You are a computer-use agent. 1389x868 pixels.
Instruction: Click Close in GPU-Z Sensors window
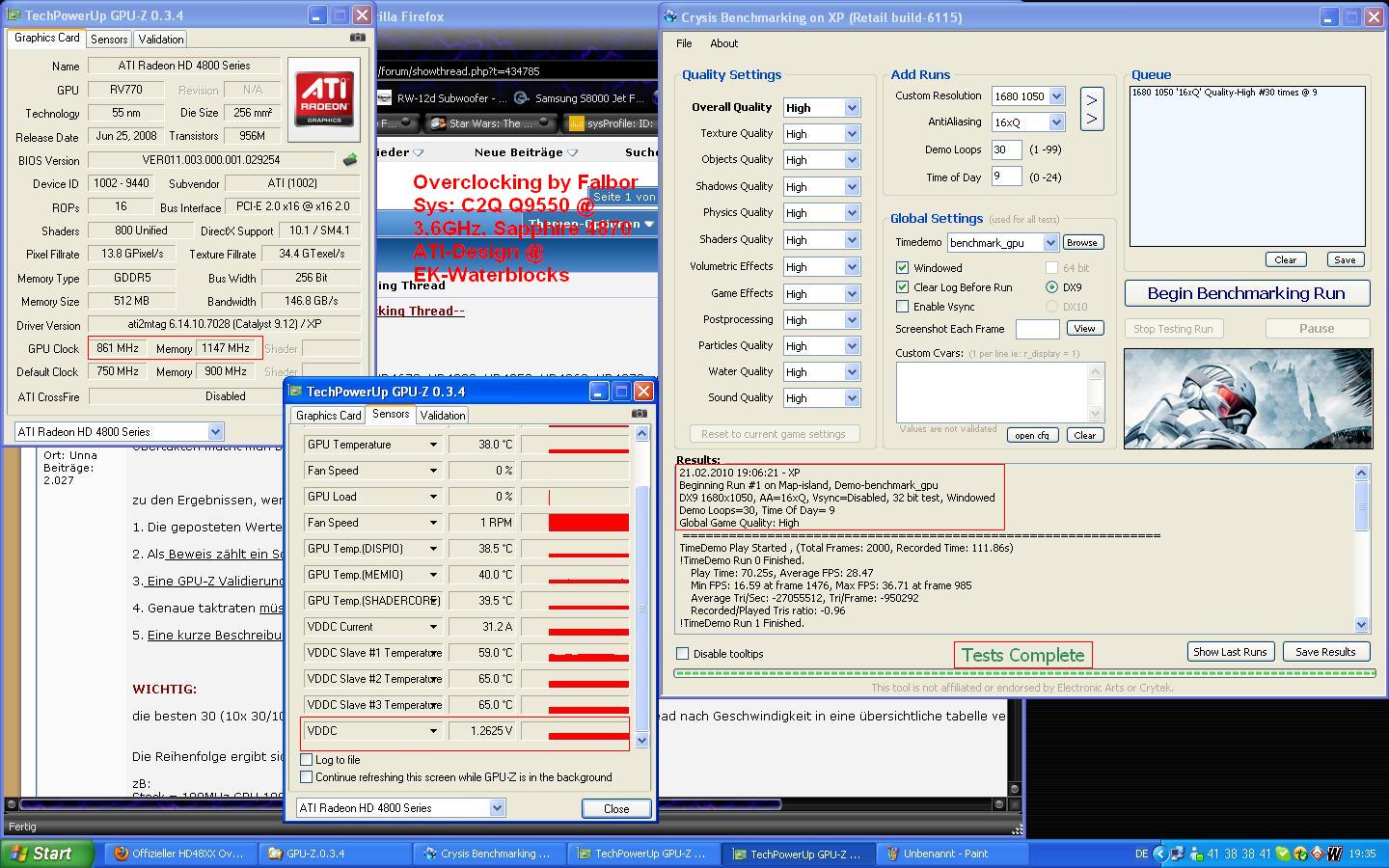click(616, 809)
